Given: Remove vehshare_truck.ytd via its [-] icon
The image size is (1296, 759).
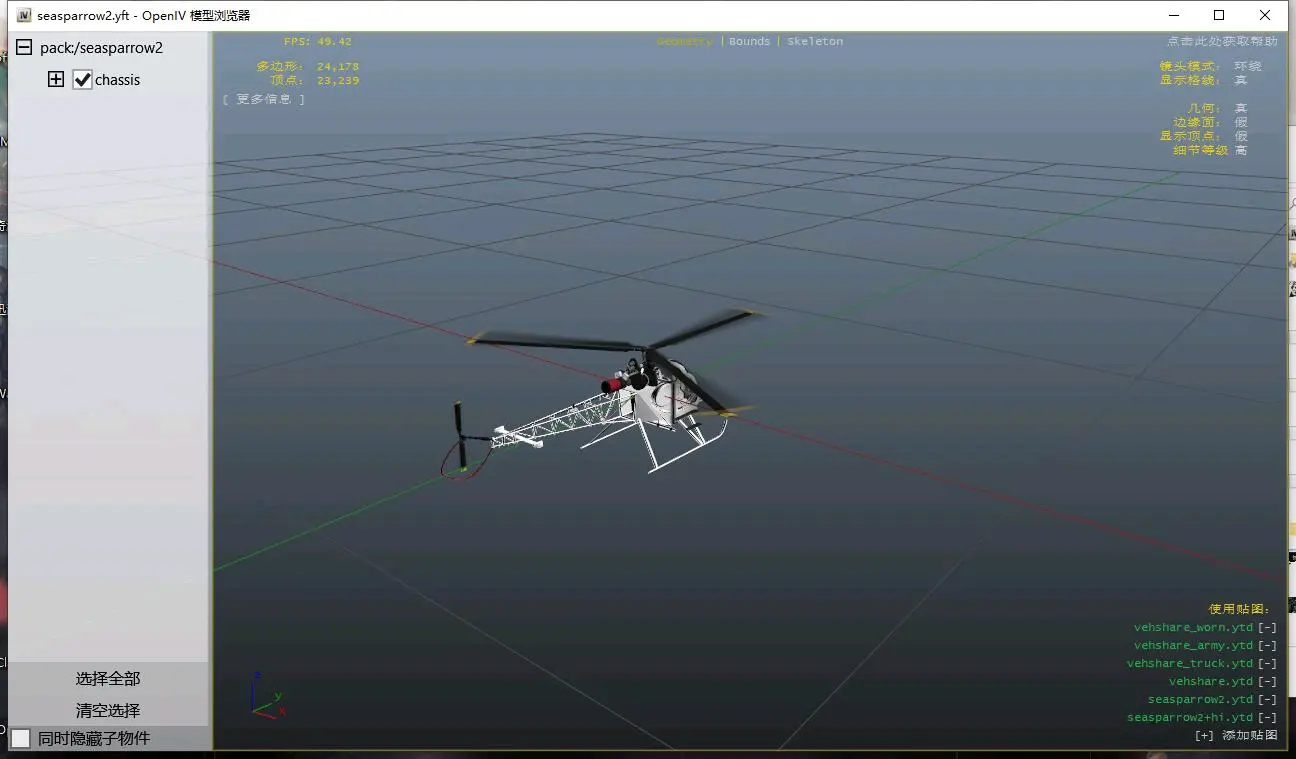Looking at the screenshot, I should pyautogui.click(x=1267, y=664).
